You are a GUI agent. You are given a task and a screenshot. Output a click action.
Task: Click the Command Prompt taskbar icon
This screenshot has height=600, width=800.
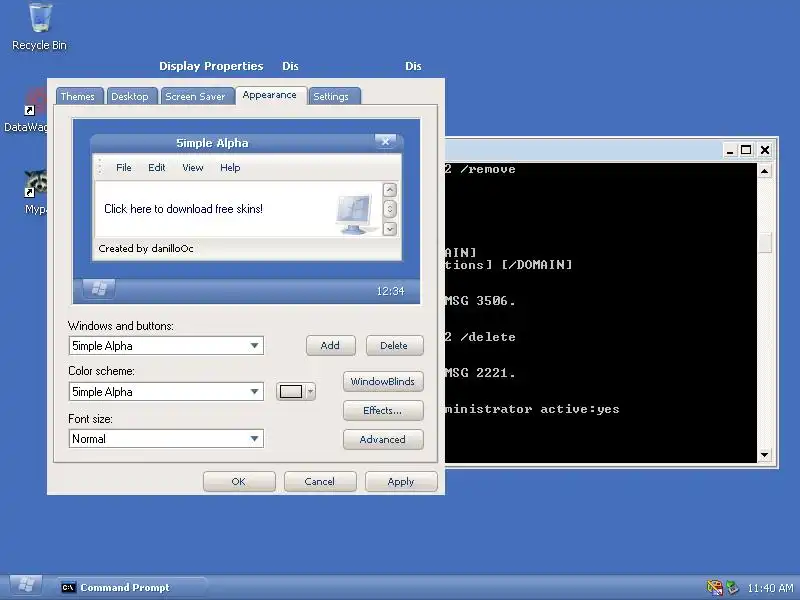click(x=68, y=587)
